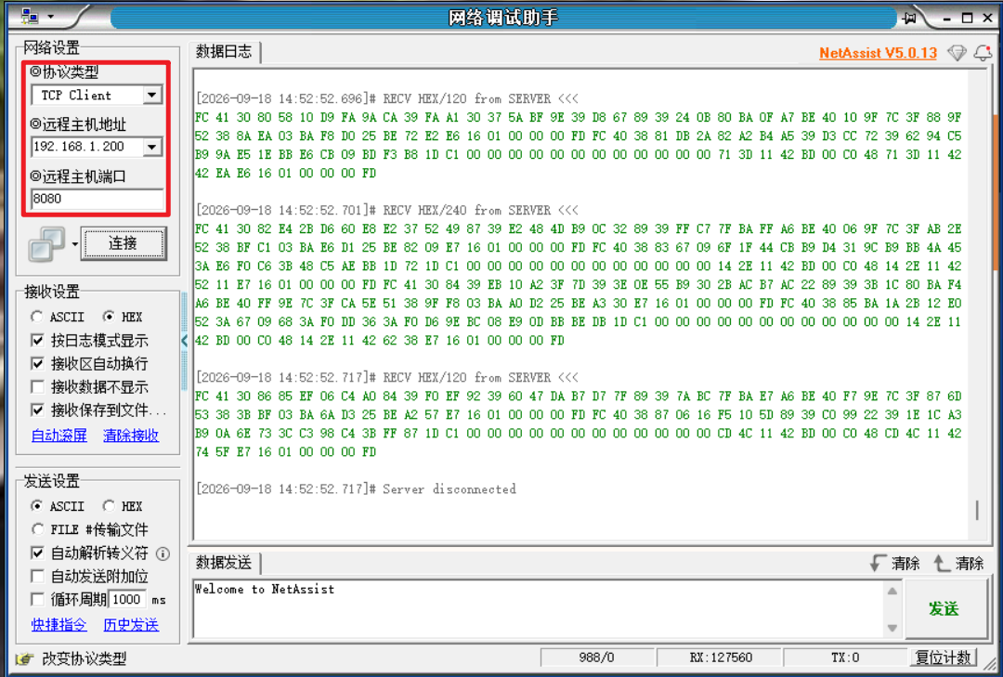
Task: Click the 自动滚屏 link
Action: (x=59, y=436)
